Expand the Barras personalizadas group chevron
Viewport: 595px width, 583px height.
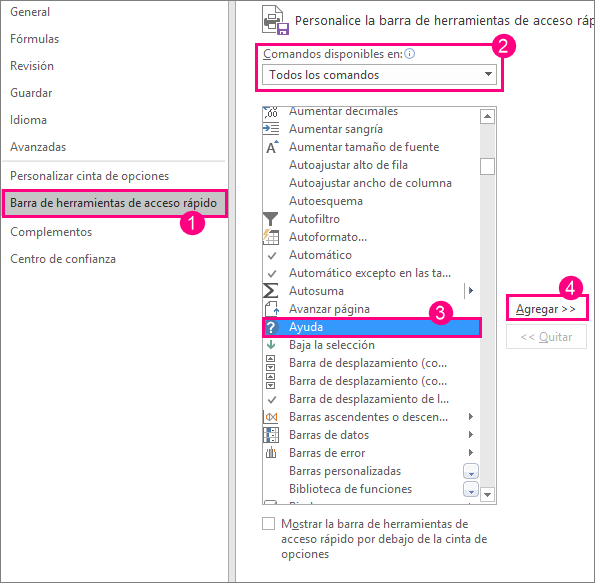[x=471, y=471]
